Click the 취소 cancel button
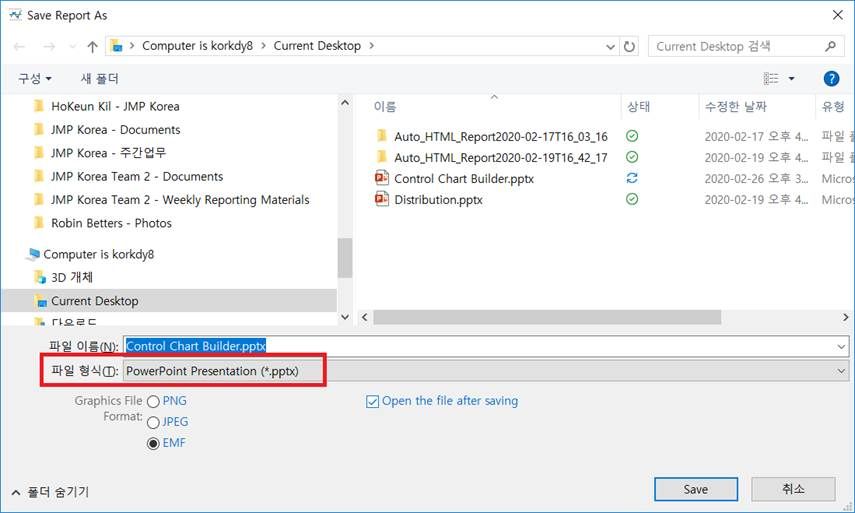This screenshot has width=855, height=513. click(x=792, y=489)
